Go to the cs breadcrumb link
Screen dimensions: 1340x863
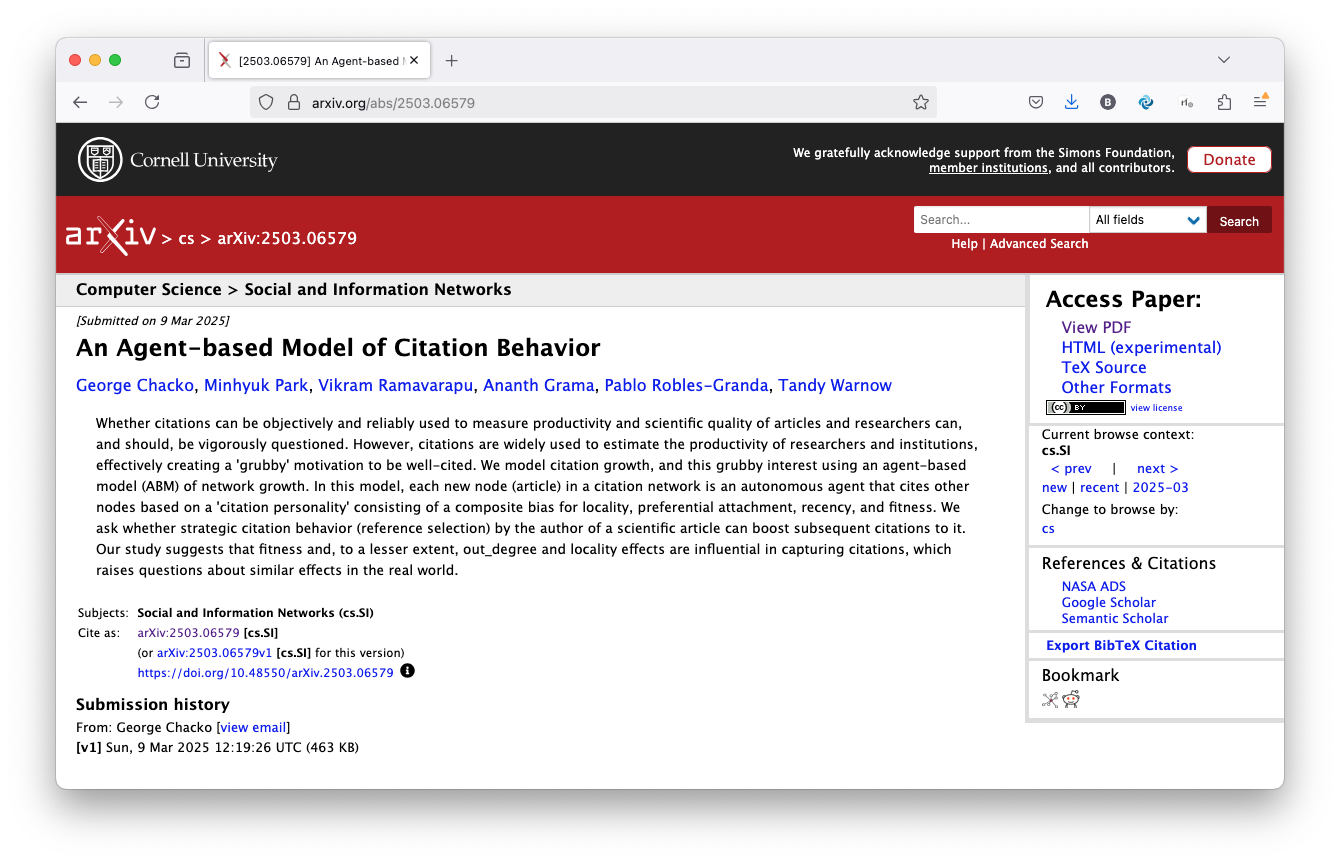point(186,239)
